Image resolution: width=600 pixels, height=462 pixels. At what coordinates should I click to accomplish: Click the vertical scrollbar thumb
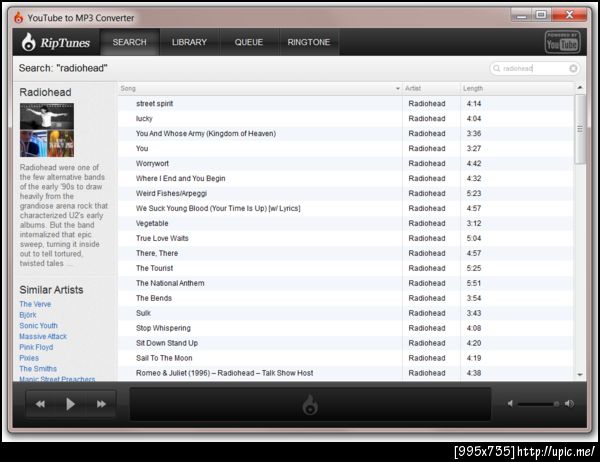click(x=580, y=129)
